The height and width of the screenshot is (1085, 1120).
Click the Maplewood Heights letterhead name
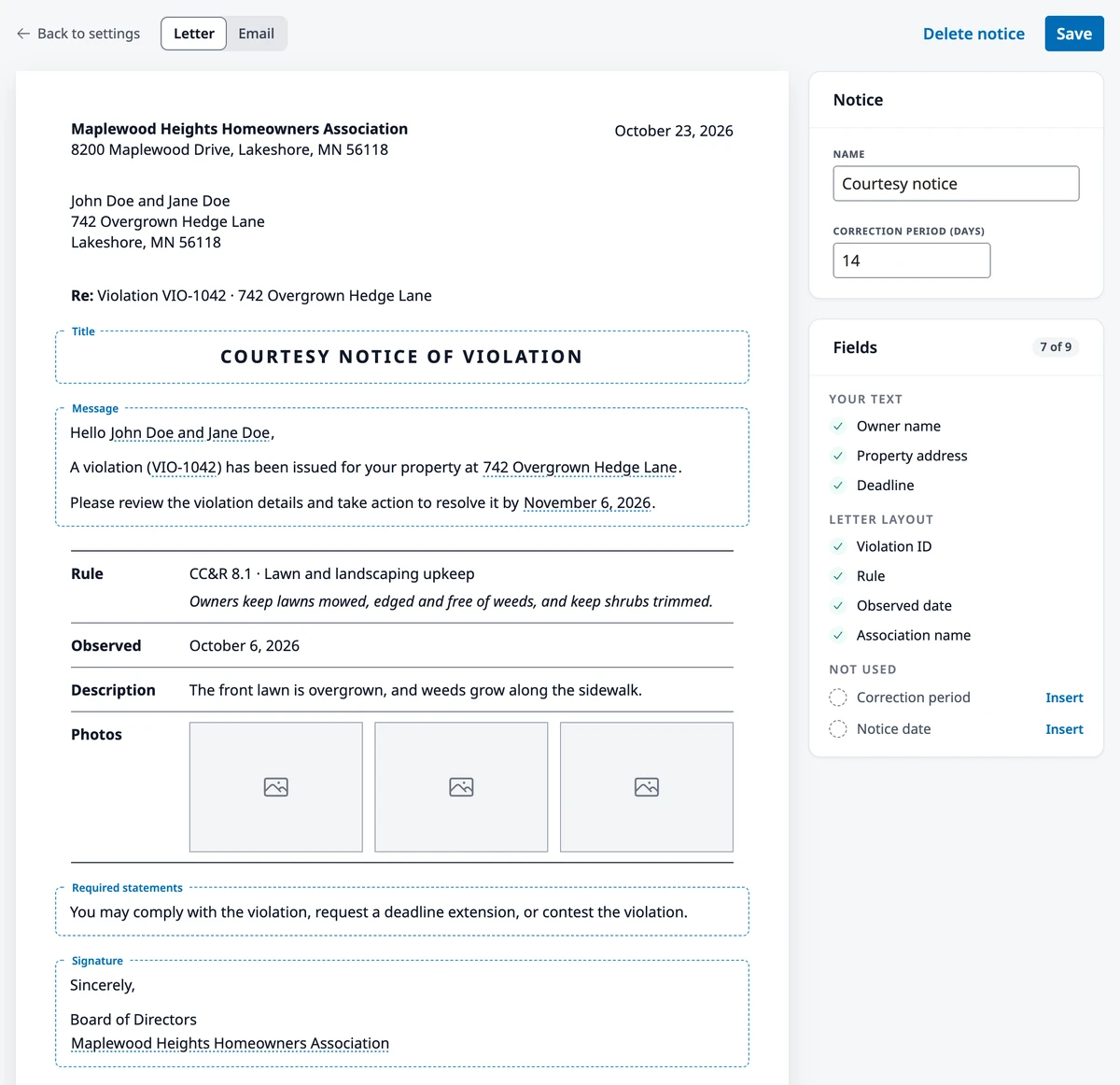(x=240, y=129)
